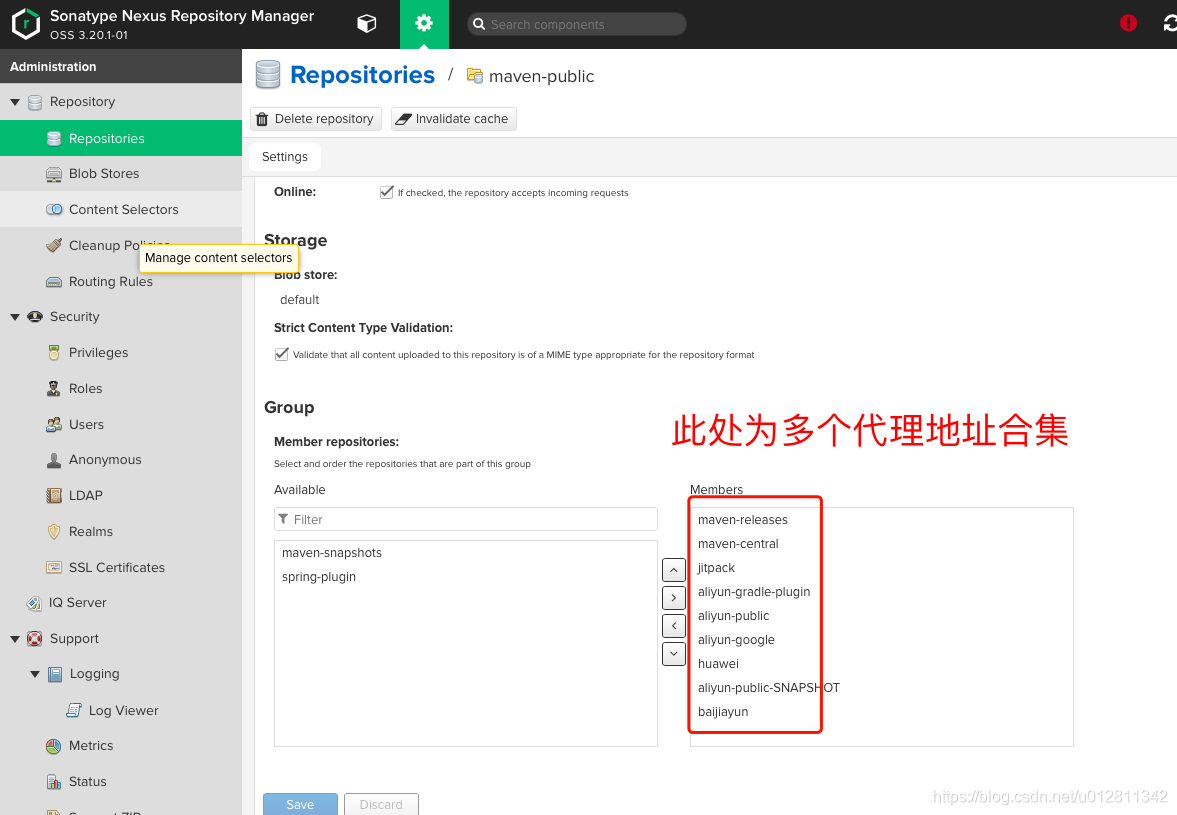Open Log Viewer in sidebar

pyautogui.click(x=123, y=711)
